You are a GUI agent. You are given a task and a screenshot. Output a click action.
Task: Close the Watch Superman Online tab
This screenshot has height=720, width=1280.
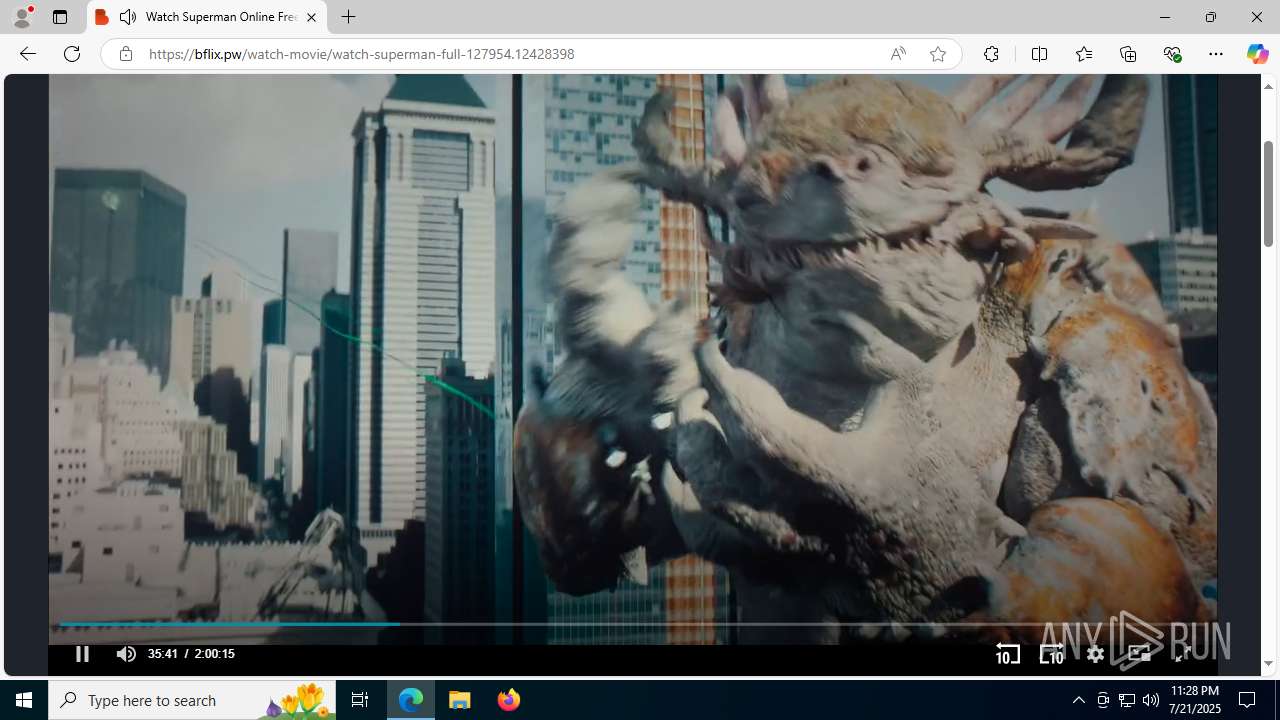(311, 17)
